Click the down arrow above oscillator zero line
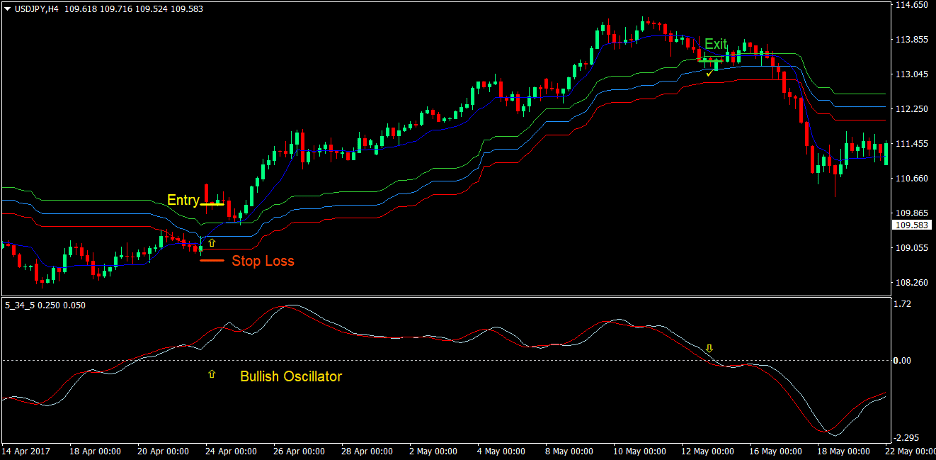This screenshot has width=936, height=460. 710,348
